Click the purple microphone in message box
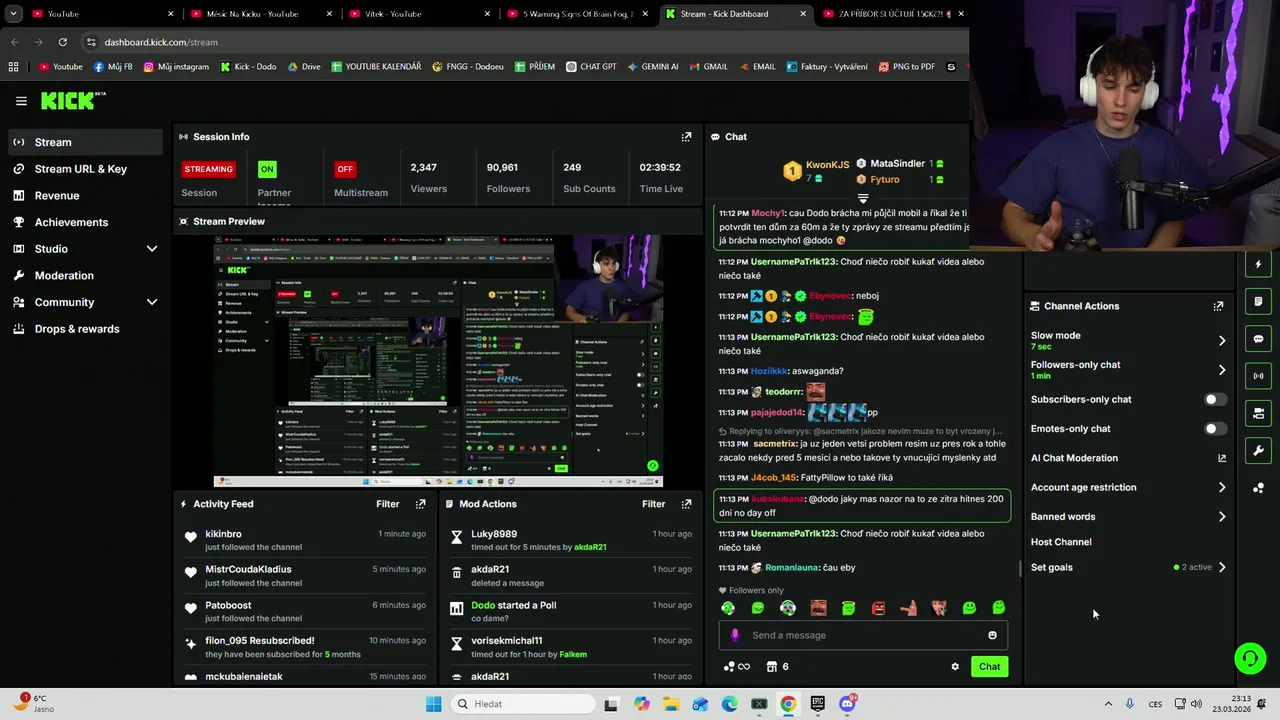The image size is (1280, 720). pyautogui.click(x=735, y=635)
